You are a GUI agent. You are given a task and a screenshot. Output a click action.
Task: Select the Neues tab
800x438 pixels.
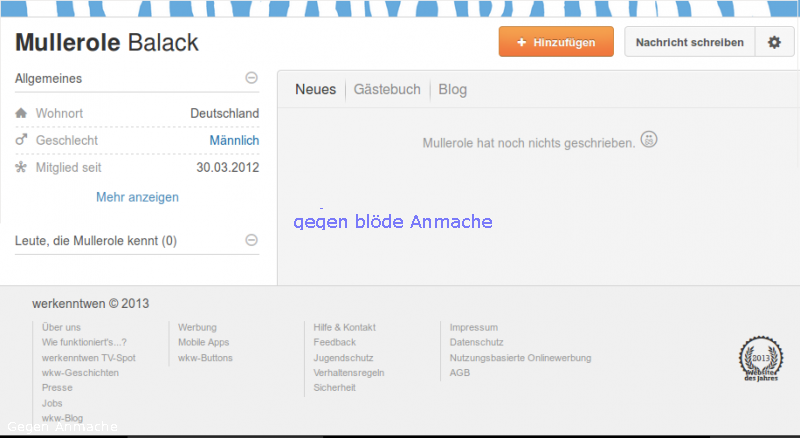click(315, 90)
